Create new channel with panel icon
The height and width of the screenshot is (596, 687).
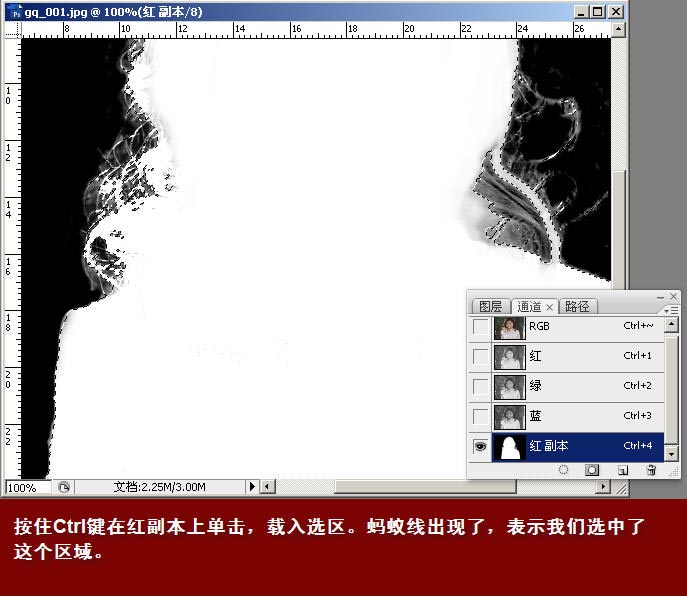[x=622, y=469]
